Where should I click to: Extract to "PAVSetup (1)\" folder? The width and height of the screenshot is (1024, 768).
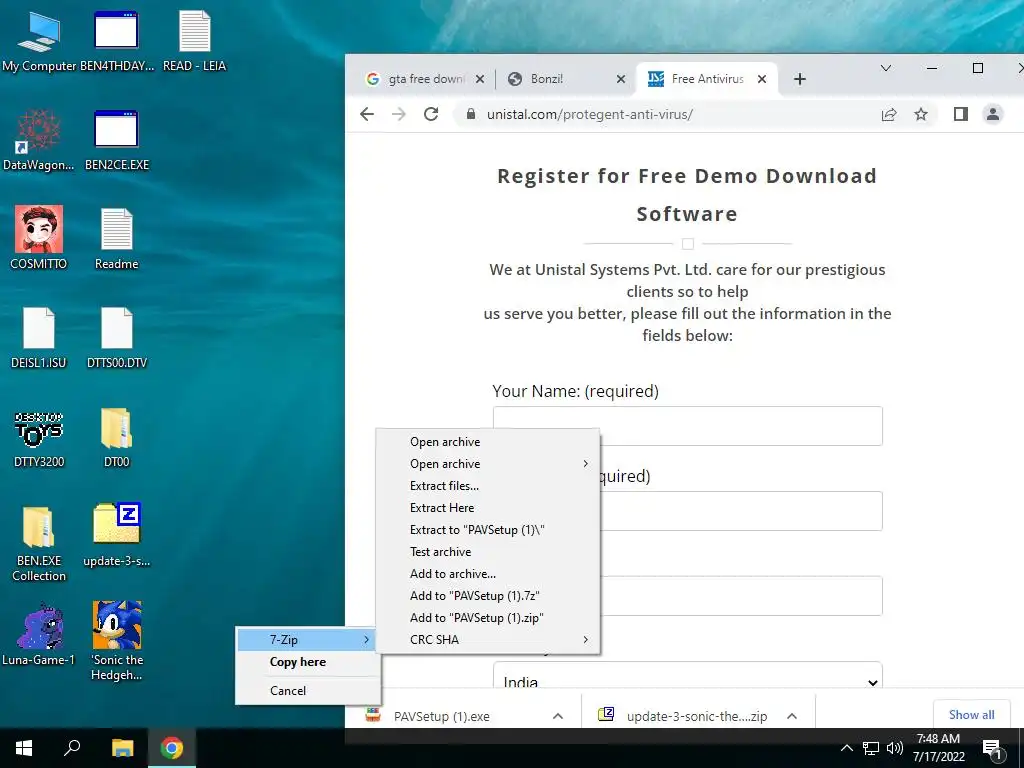(488, 530)
